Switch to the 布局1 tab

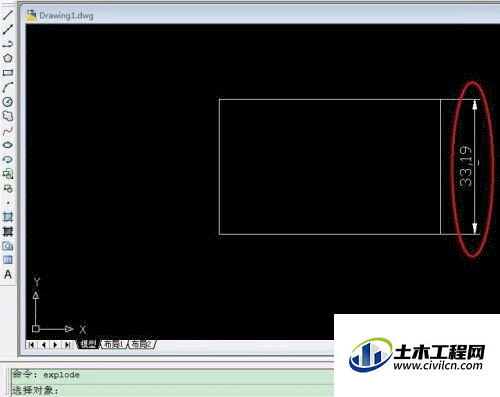[x=114, y=344]
